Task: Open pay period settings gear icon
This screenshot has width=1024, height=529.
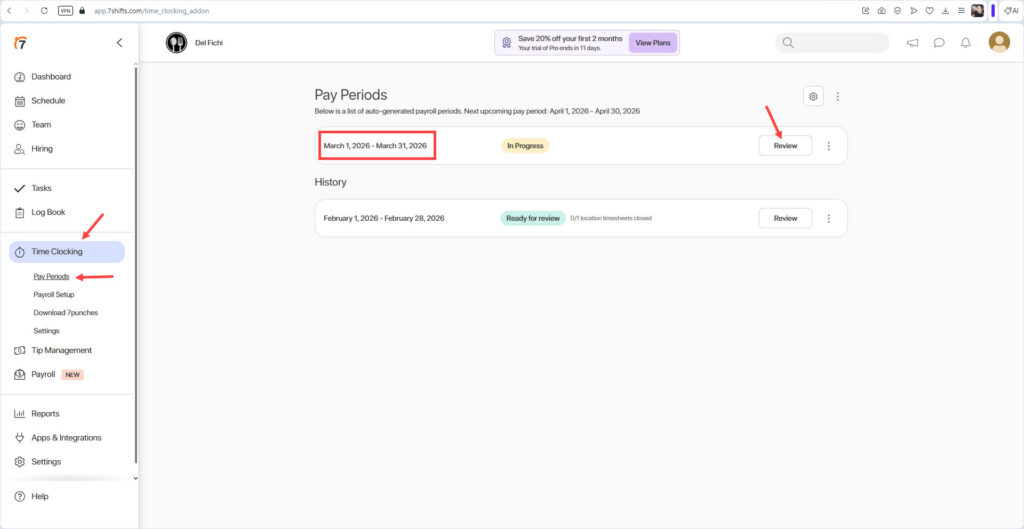Action: coord(814,96)
